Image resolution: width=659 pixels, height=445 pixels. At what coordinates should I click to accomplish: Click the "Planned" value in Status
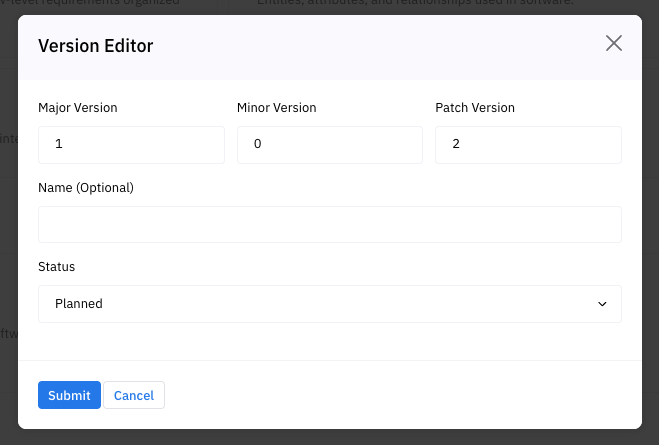(x=79, y=304)
